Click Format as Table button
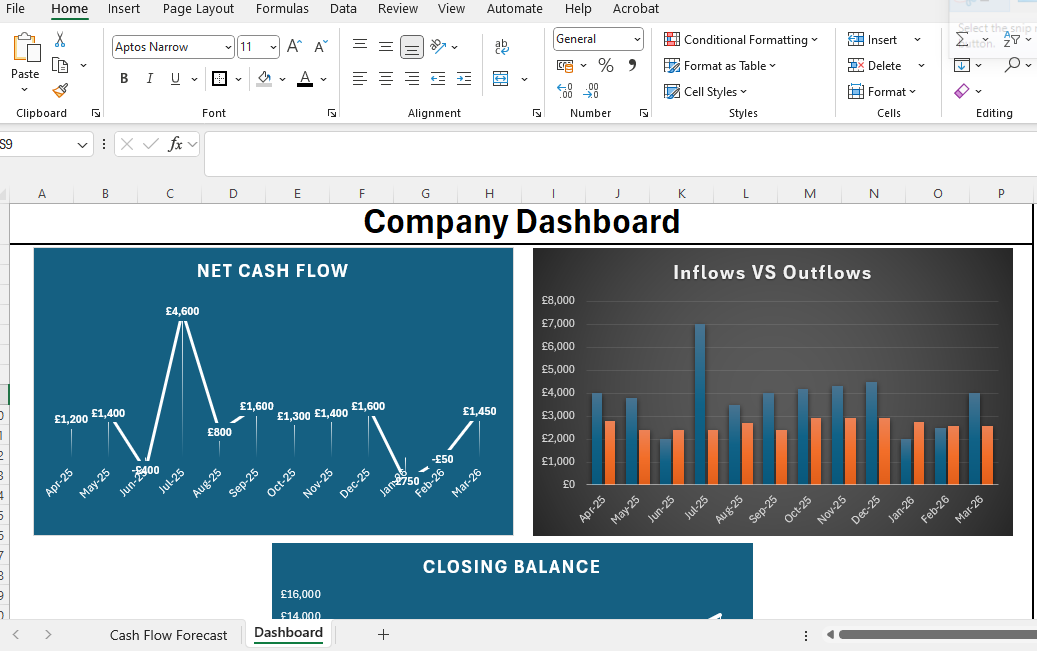Viewport: 1037px width, 652px height. (x=720, y=65)
